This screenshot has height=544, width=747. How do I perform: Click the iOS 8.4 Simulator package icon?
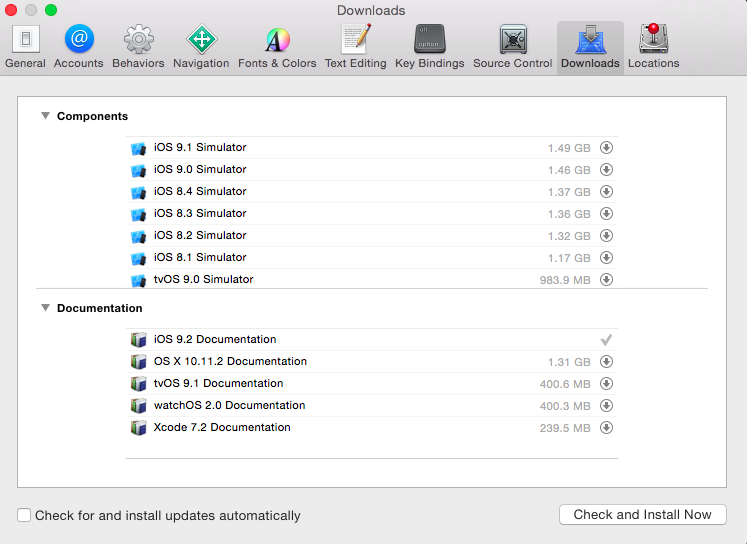[x=138, y=192]
